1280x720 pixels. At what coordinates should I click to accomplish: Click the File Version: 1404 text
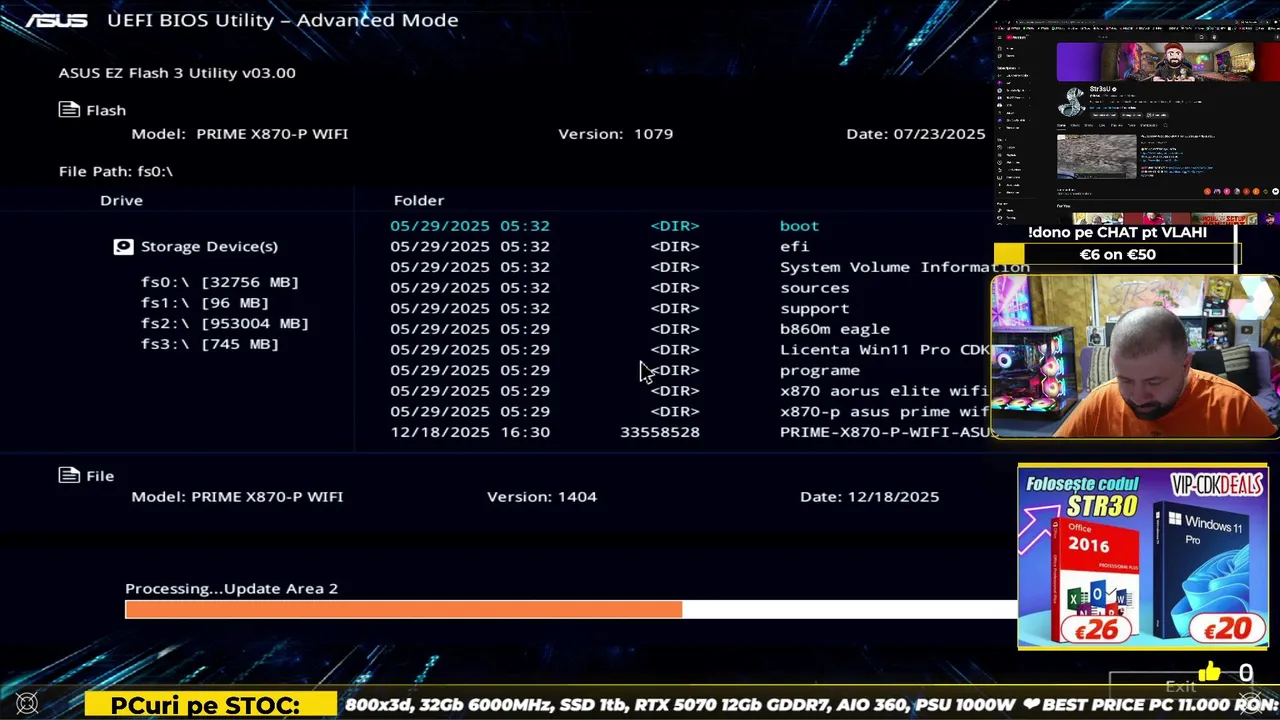point(542,496)
